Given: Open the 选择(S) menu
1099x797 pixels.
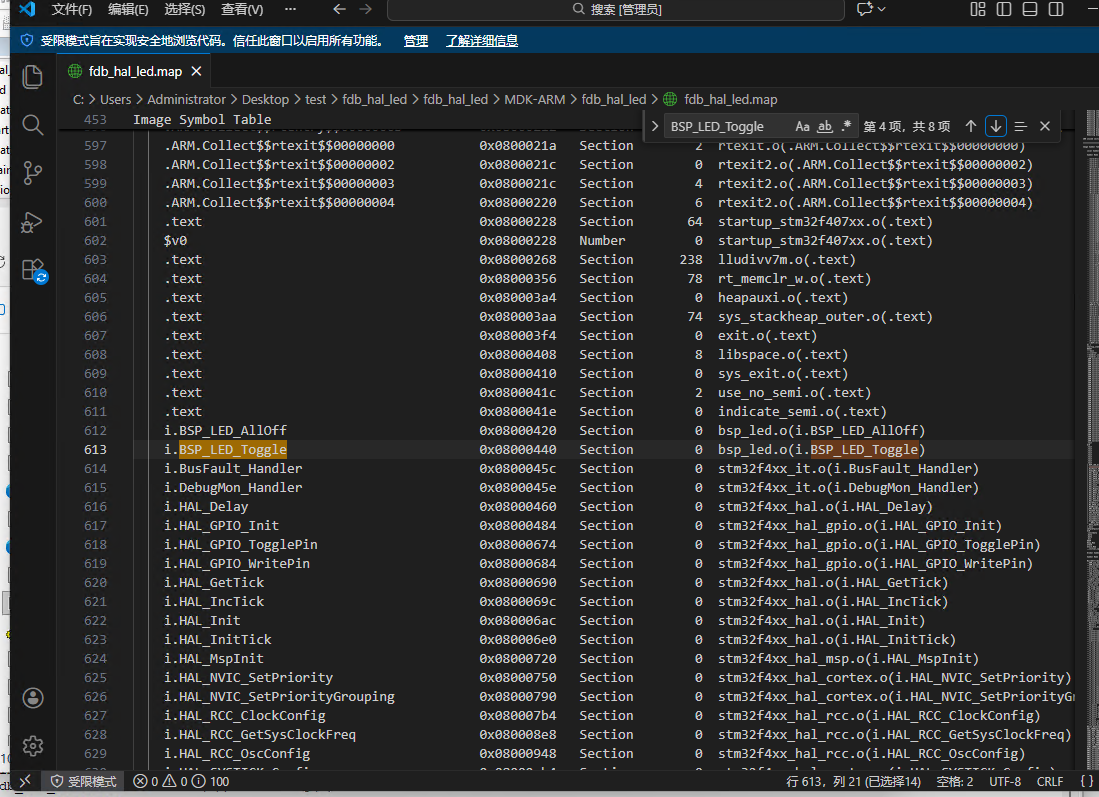Looking at the screenshot, I should 184,9.
